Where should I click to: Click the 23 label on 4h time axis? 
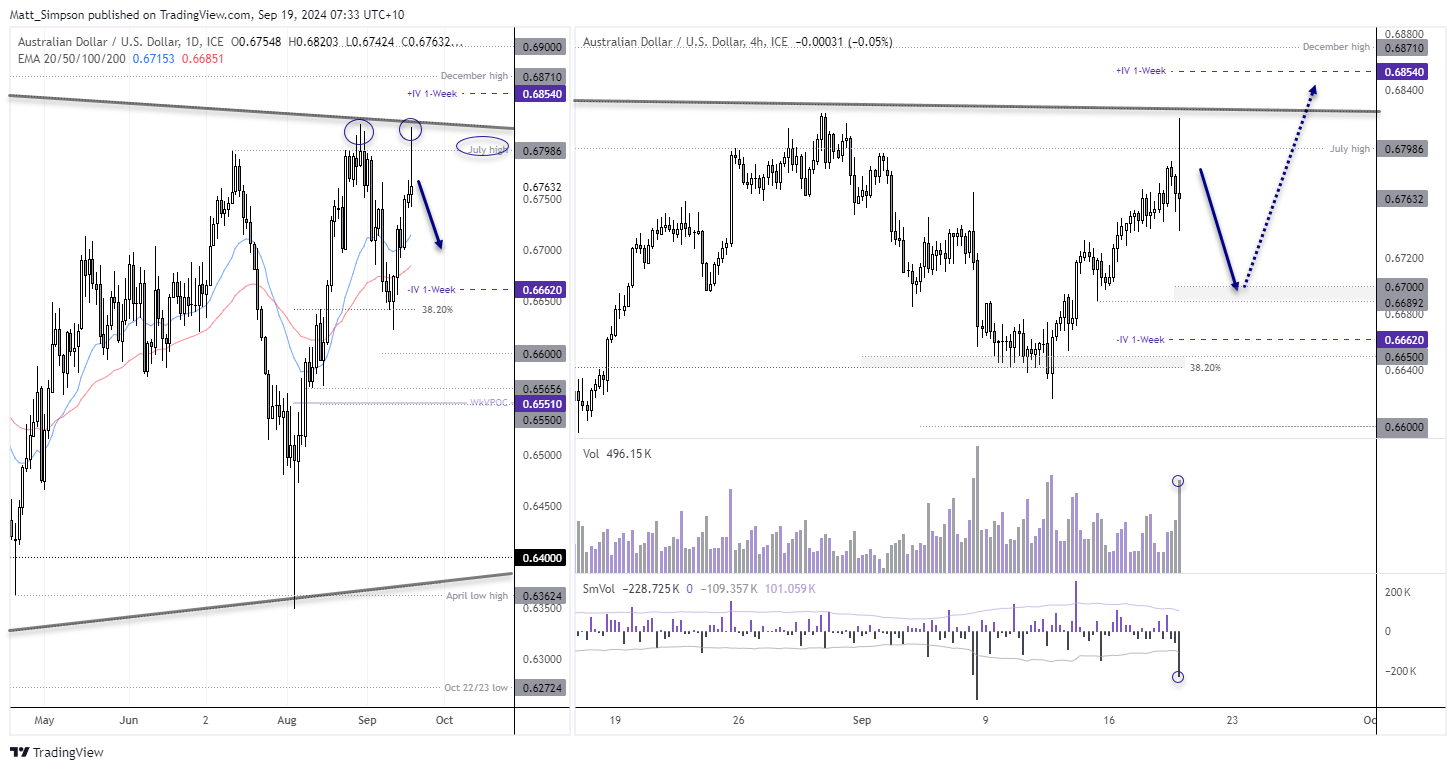click(x=1232, y=720)
